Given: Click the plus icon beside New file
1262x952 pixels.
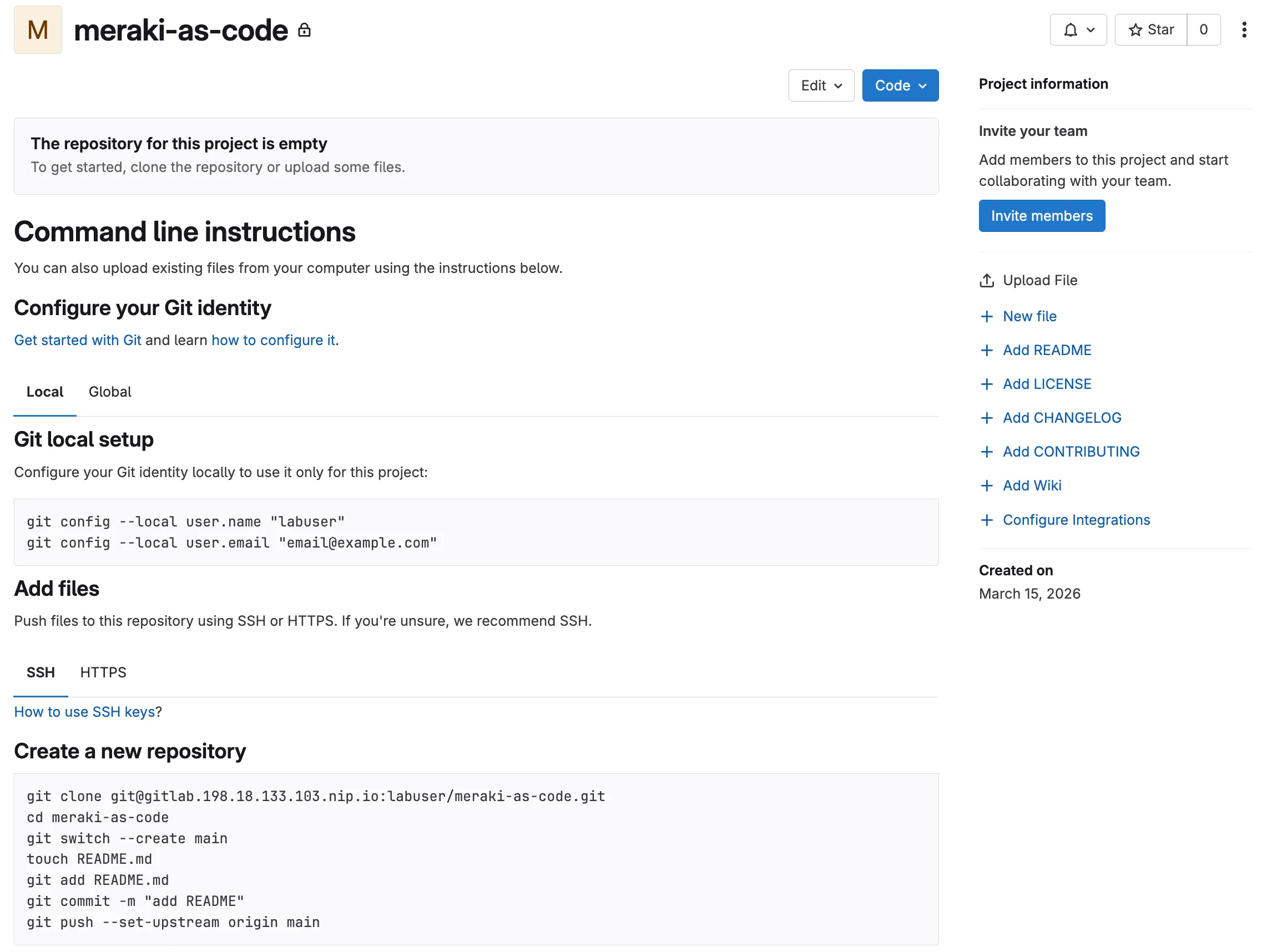Looking at the screenshot, I should (986, 317).
